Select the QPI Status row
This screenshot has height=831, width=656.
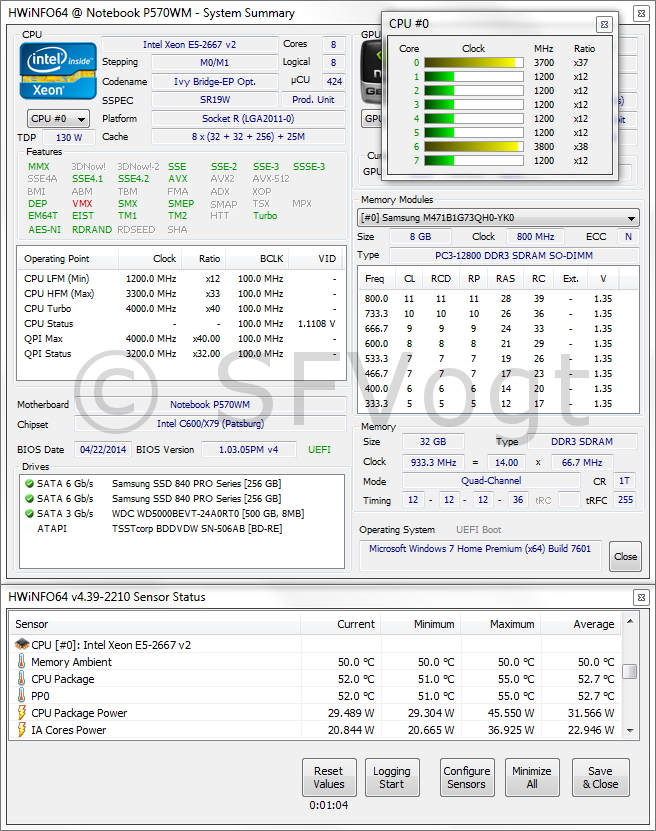tap(180, 353)
